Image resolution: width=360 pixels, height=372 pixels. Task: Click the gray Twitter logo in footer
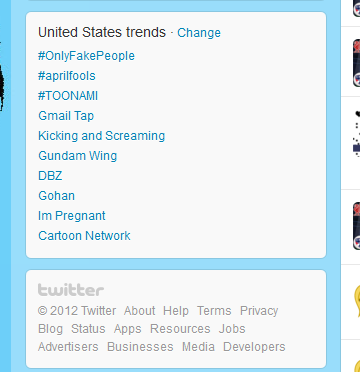click(71, 290)
